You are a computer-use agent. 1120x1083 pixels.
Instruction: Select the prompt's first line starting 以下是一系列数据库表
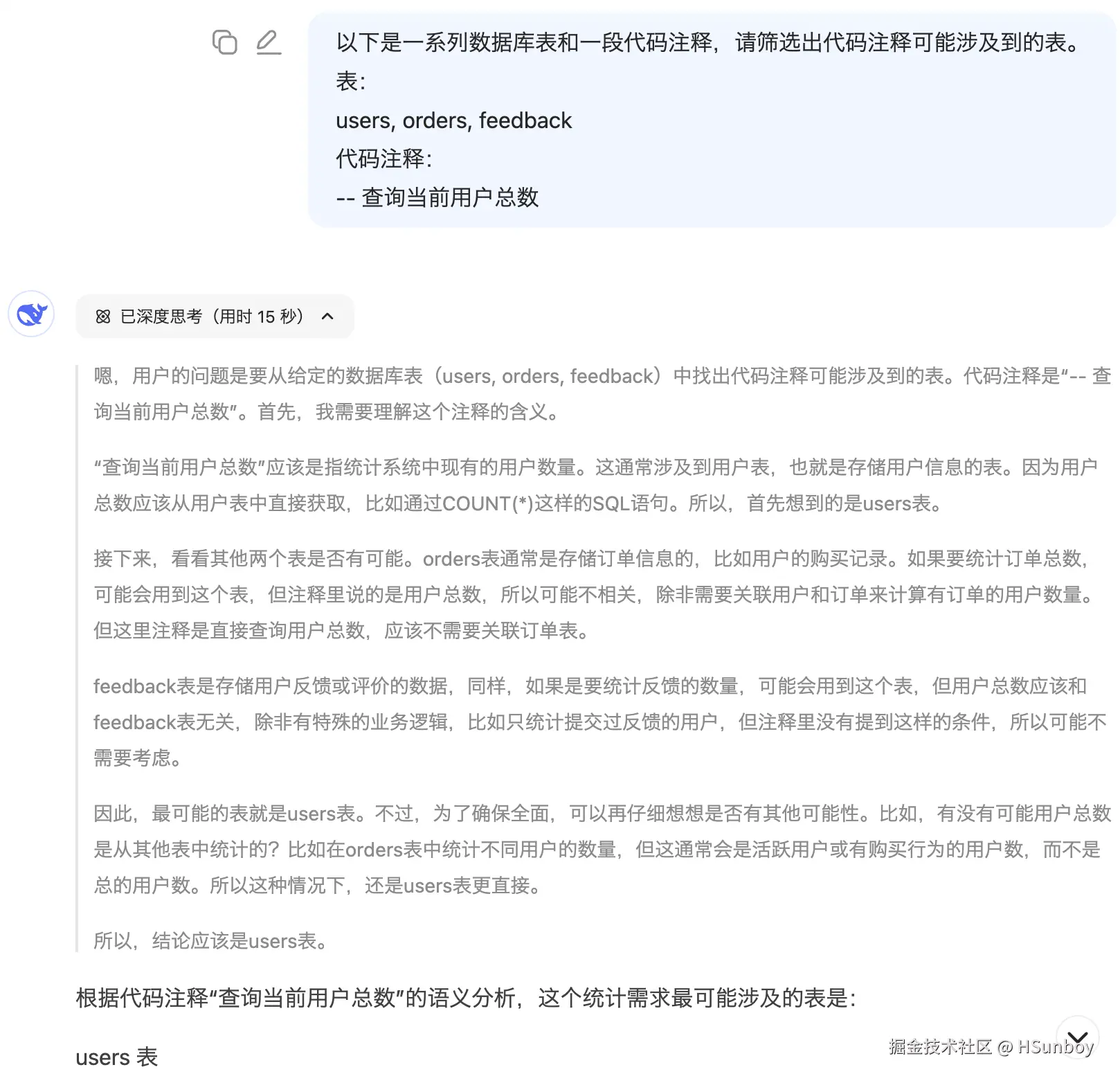click(708, 43)
